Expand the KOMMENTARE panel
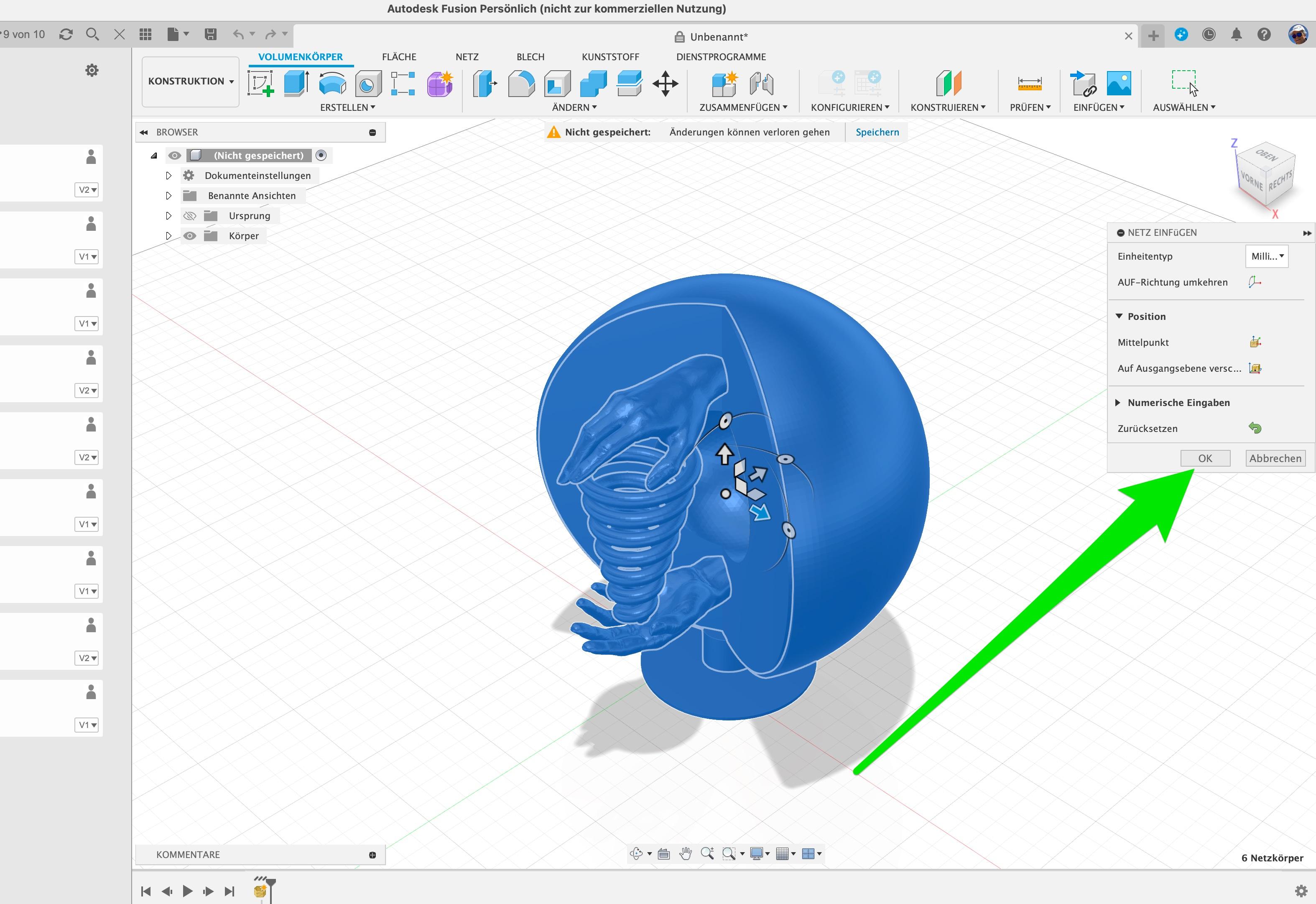 click(x=372, y=855)
